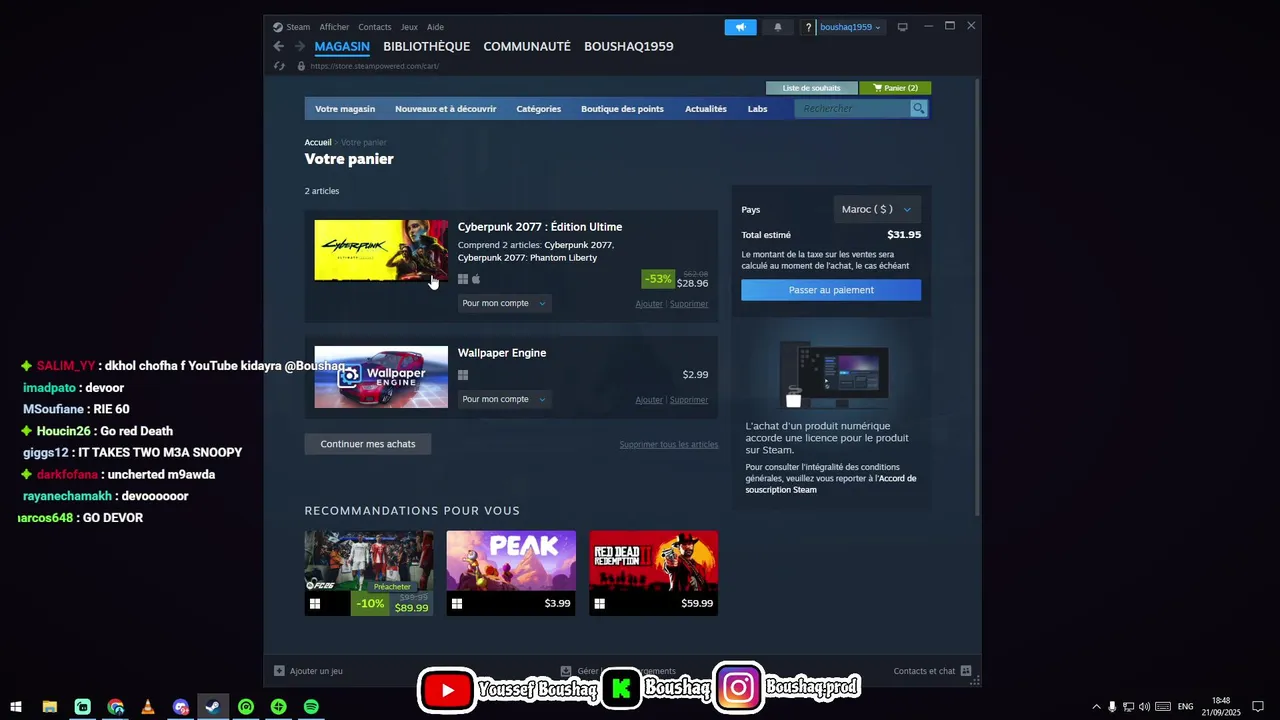This screenshot has width=1280, height=720.
Task: Click the Liste de souhaits button
Action: [x=811, y=88]
